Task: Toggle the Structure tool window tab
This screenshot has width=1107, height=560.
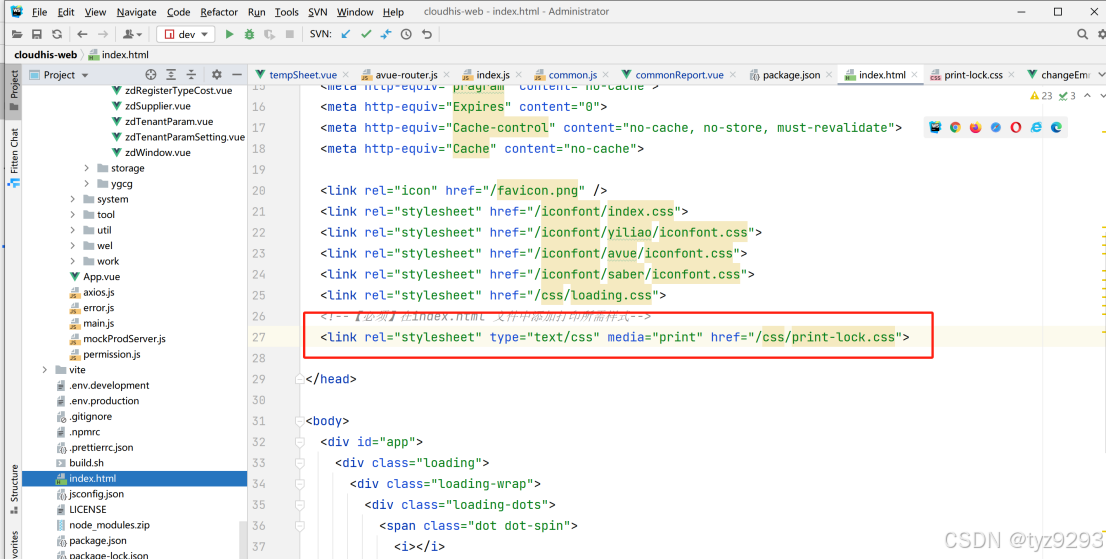Action: (x=13, y=489)
